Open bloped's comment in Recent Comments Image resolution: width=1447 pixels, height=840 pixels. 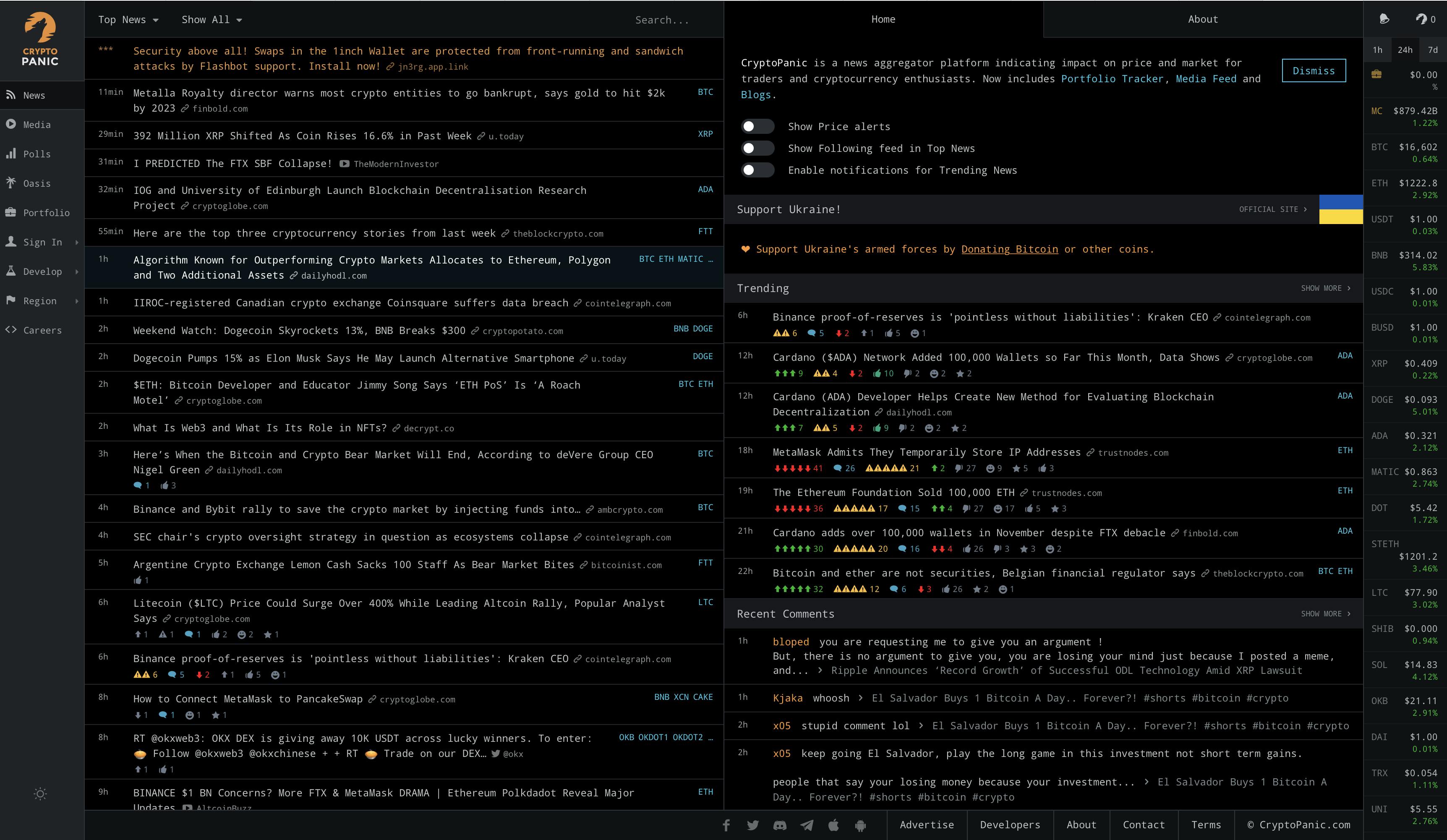[x=1044, y=656]
